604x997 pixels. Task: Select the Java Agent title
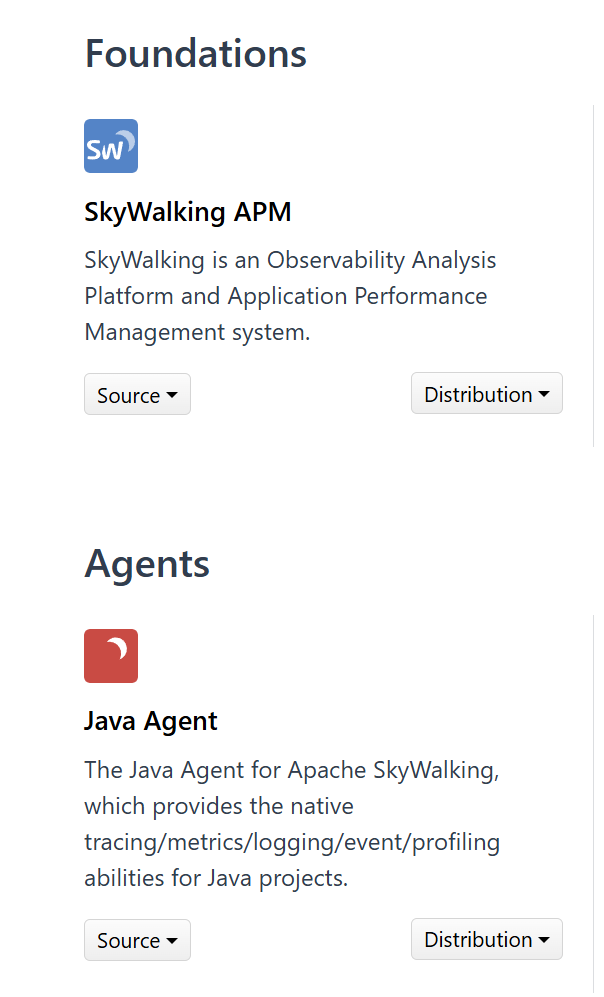coord(151,721)
